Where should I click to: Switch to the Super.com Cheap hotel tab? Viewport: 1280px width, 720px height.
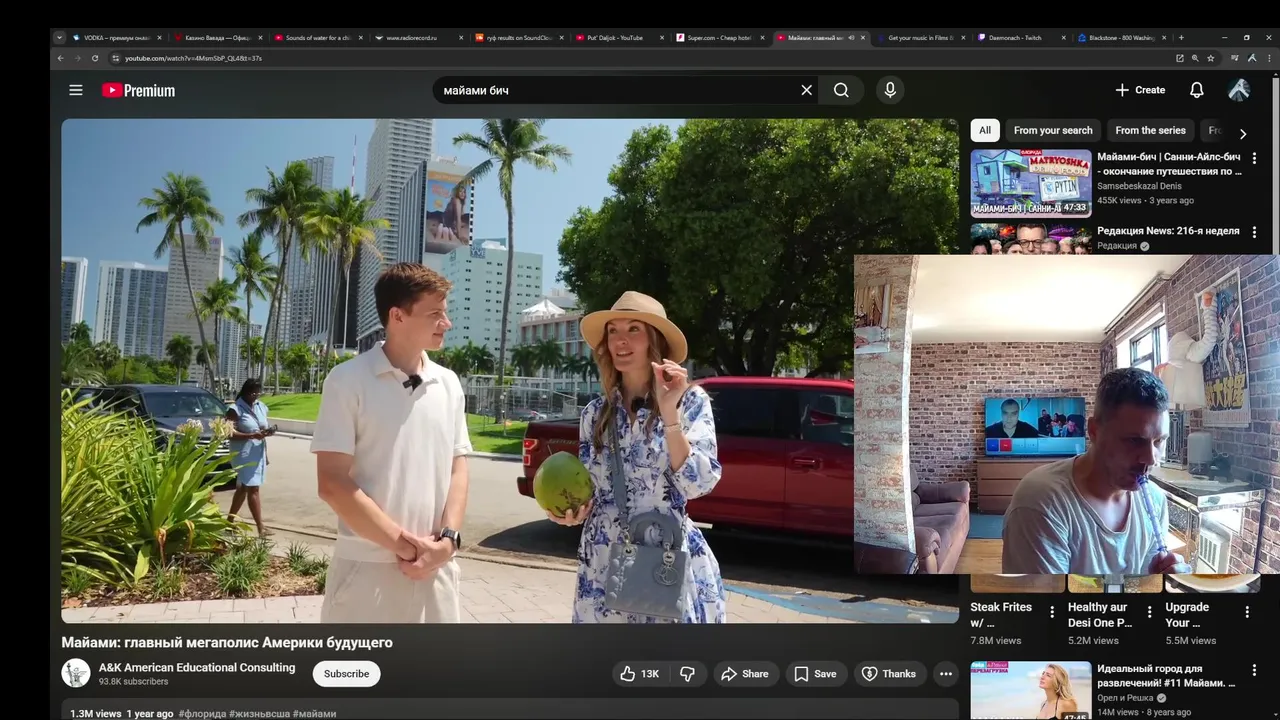click(x=719, y=38)
